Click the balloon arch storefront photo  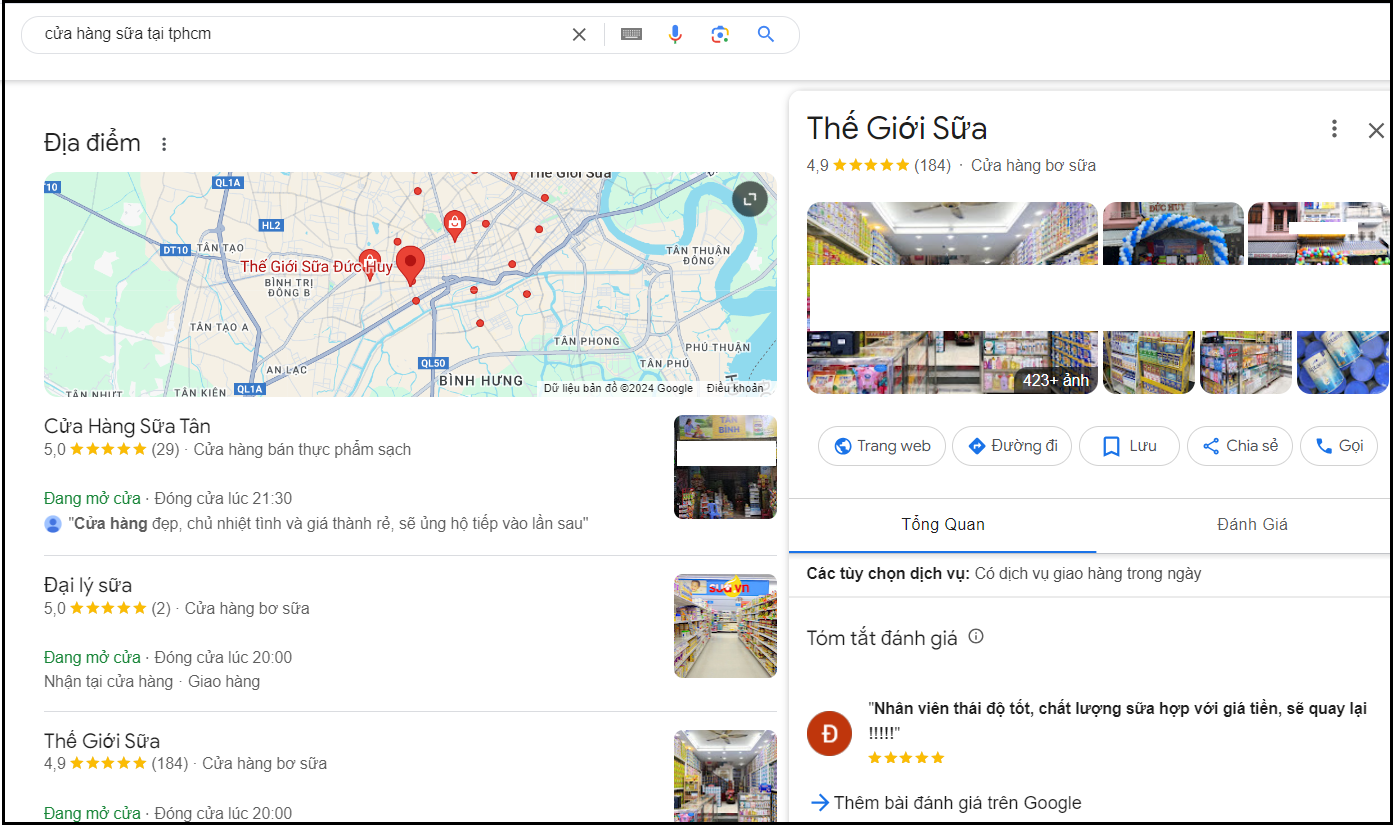click(1173, 234)
